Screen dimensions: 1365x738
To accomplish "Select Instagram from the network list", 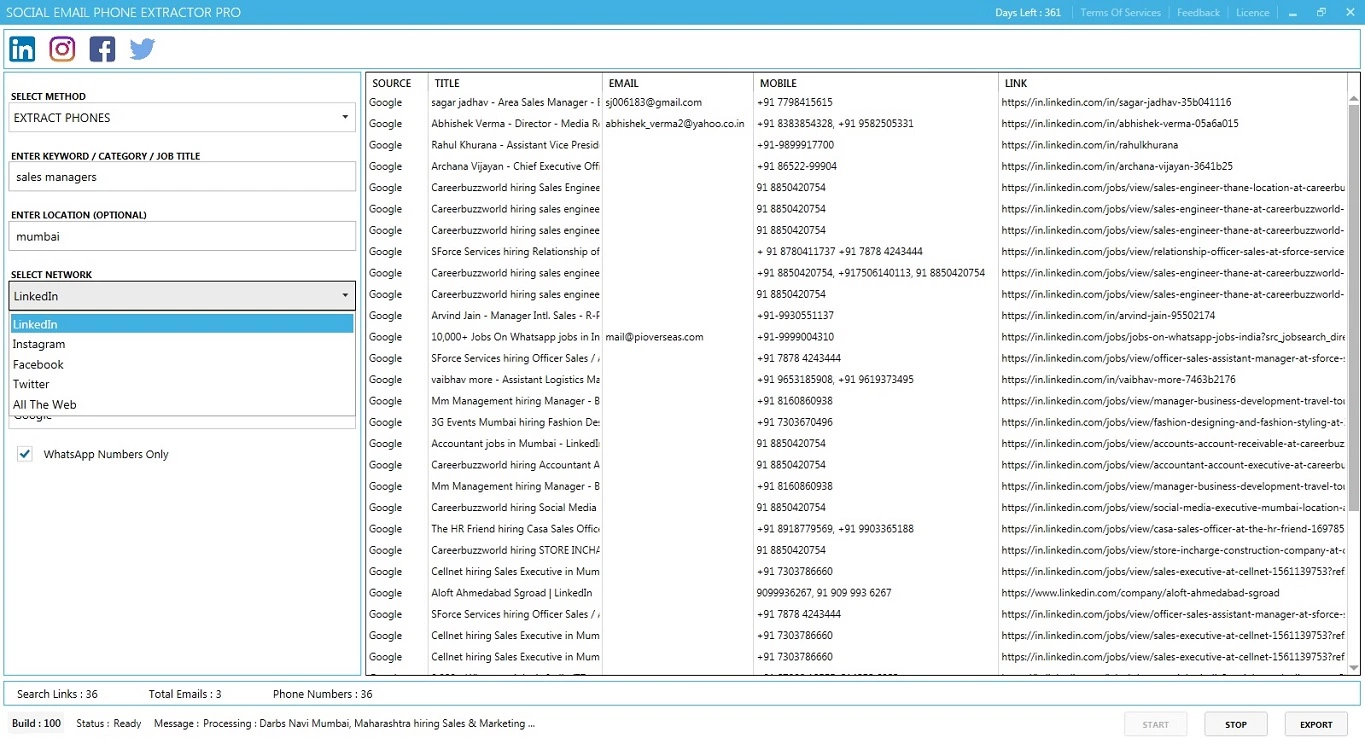I will [39, 344].
